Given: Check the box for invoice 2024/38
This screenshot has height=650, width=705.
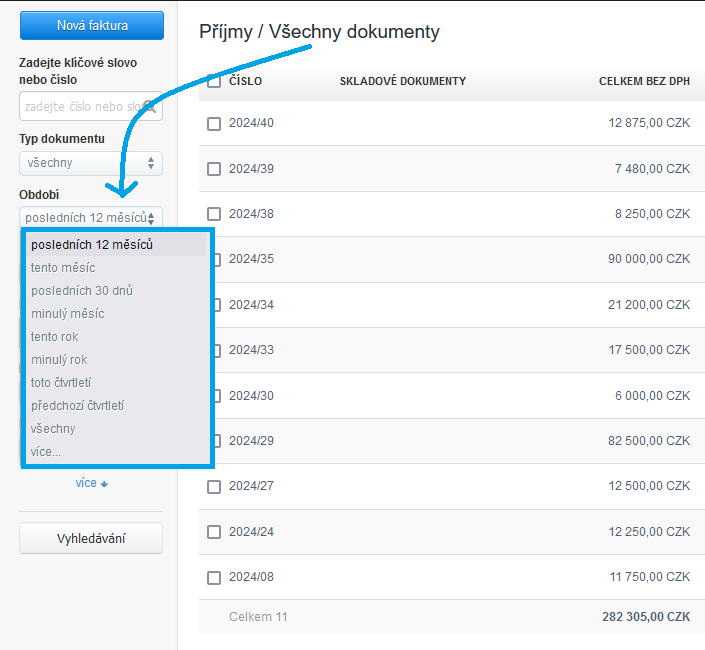Looking at the screenshot, I should click(214, 214).
